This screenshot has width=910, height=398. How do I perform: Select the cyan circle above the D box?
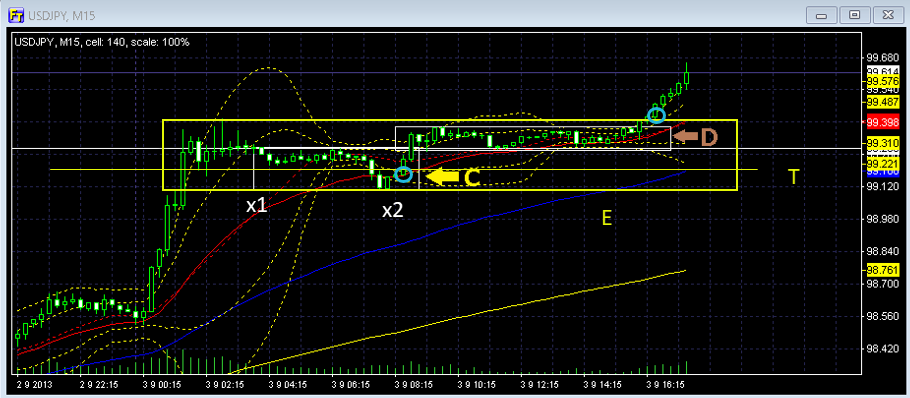coord(656,114)
